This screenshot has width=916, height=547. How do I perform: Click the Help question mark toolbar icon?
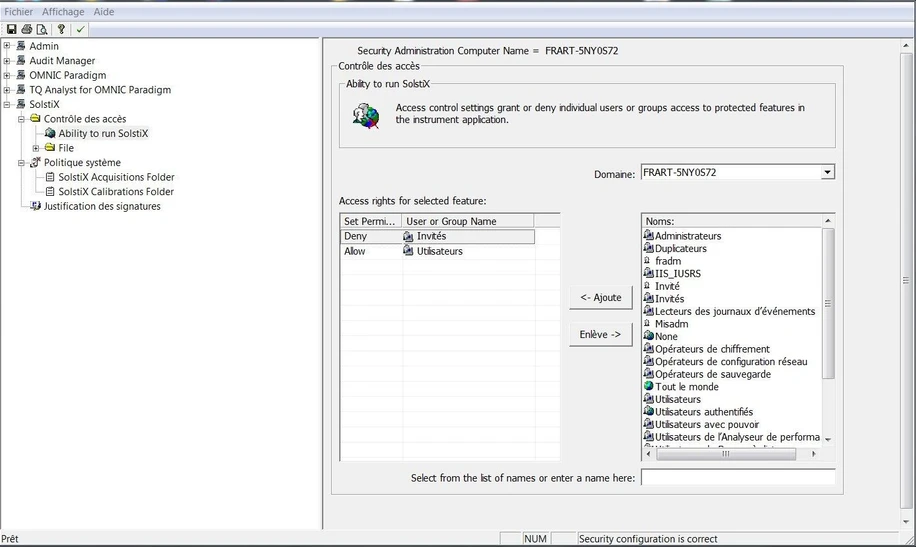click(x=61, y=29)
